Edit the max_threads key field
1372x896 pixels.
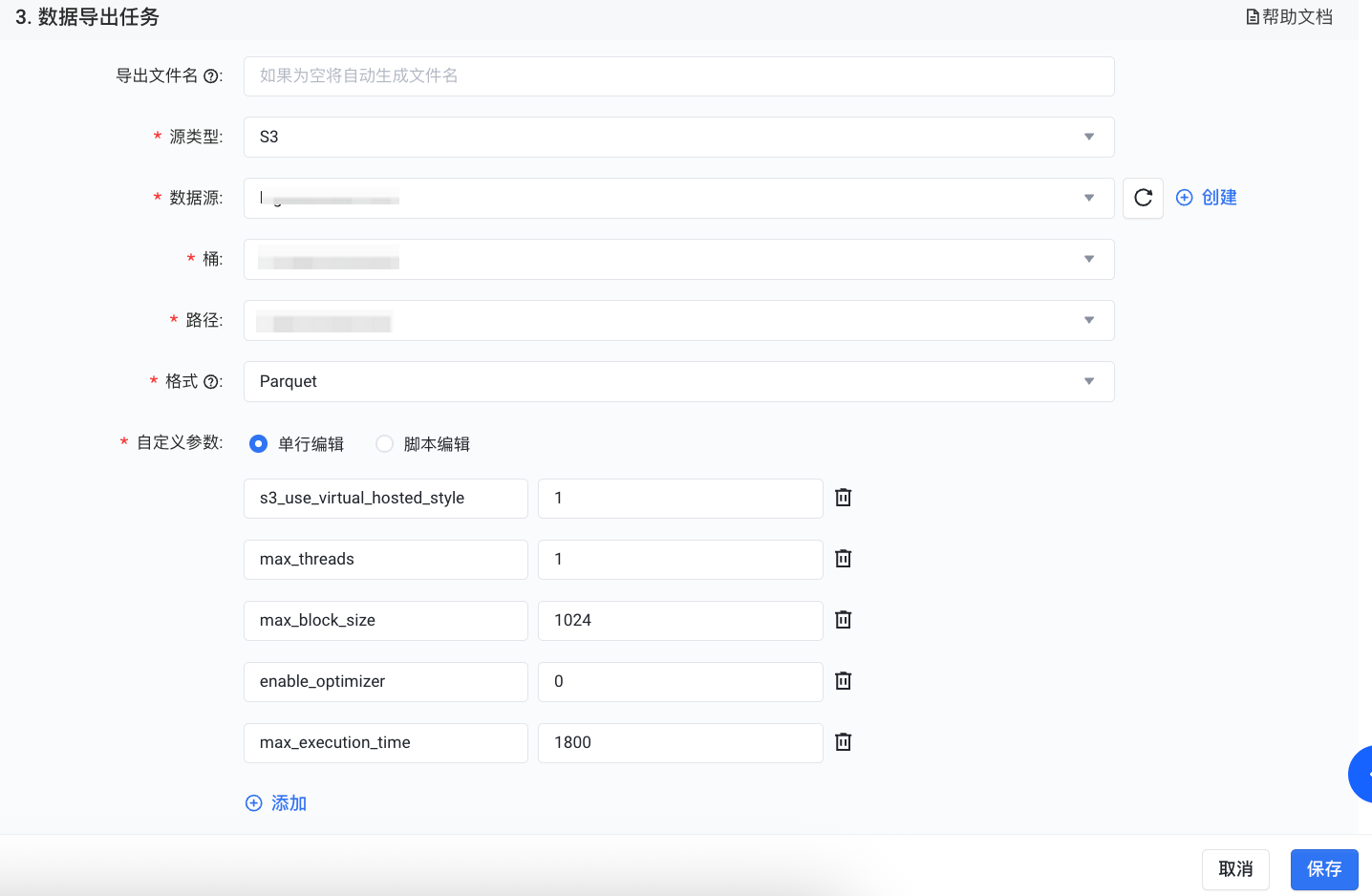386,560
